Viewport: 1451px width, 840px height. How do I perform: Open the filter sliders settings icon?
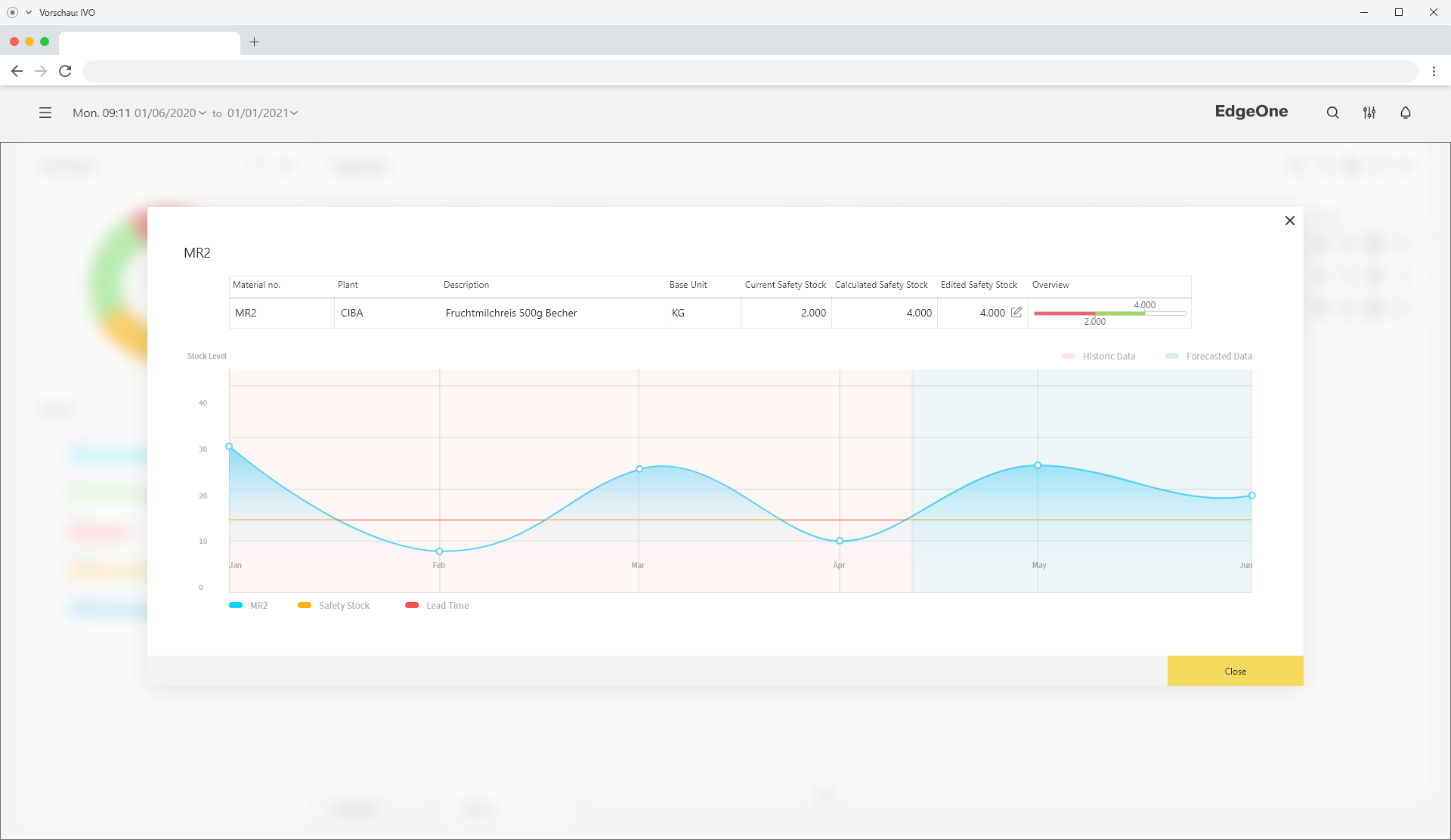1369,113
